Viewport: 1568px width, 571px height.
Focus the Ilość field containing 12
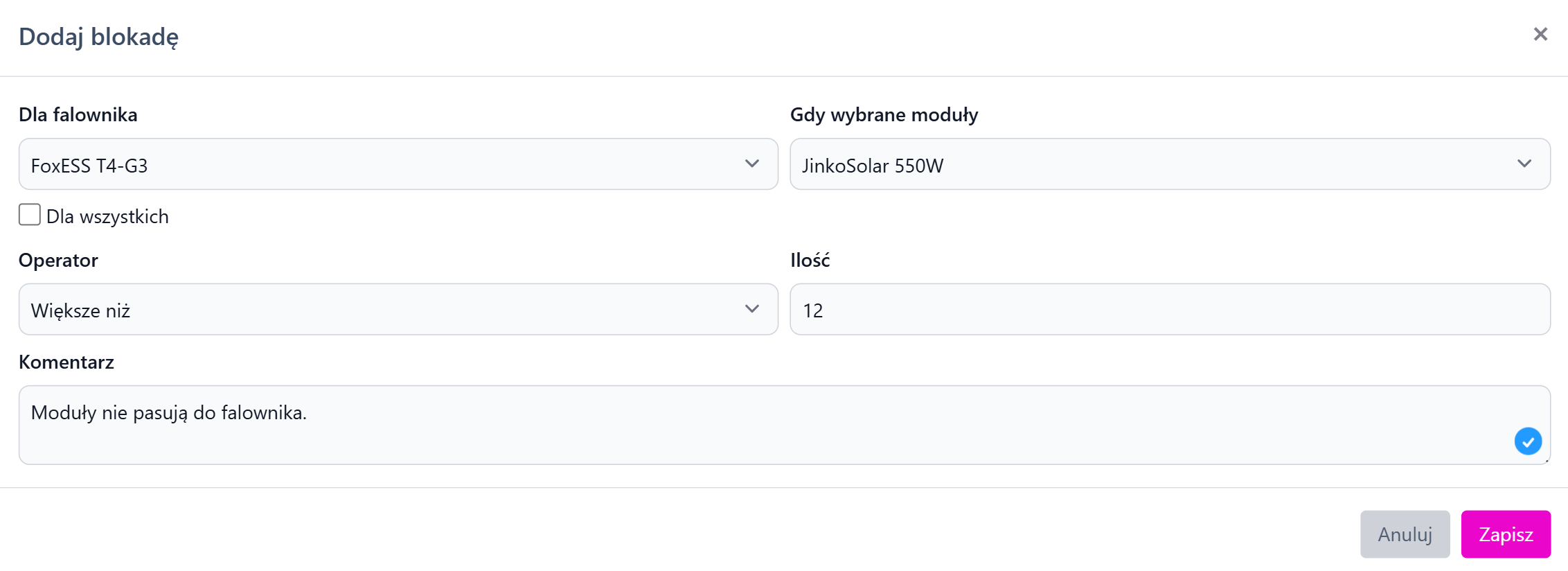click(1170, 309)
